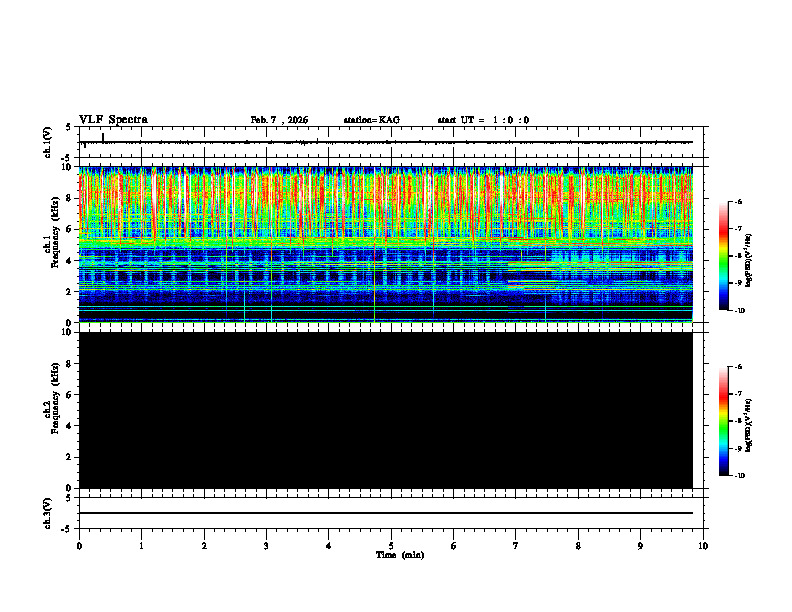
Task: Click time axis tick label "3"
Action: 266,546
